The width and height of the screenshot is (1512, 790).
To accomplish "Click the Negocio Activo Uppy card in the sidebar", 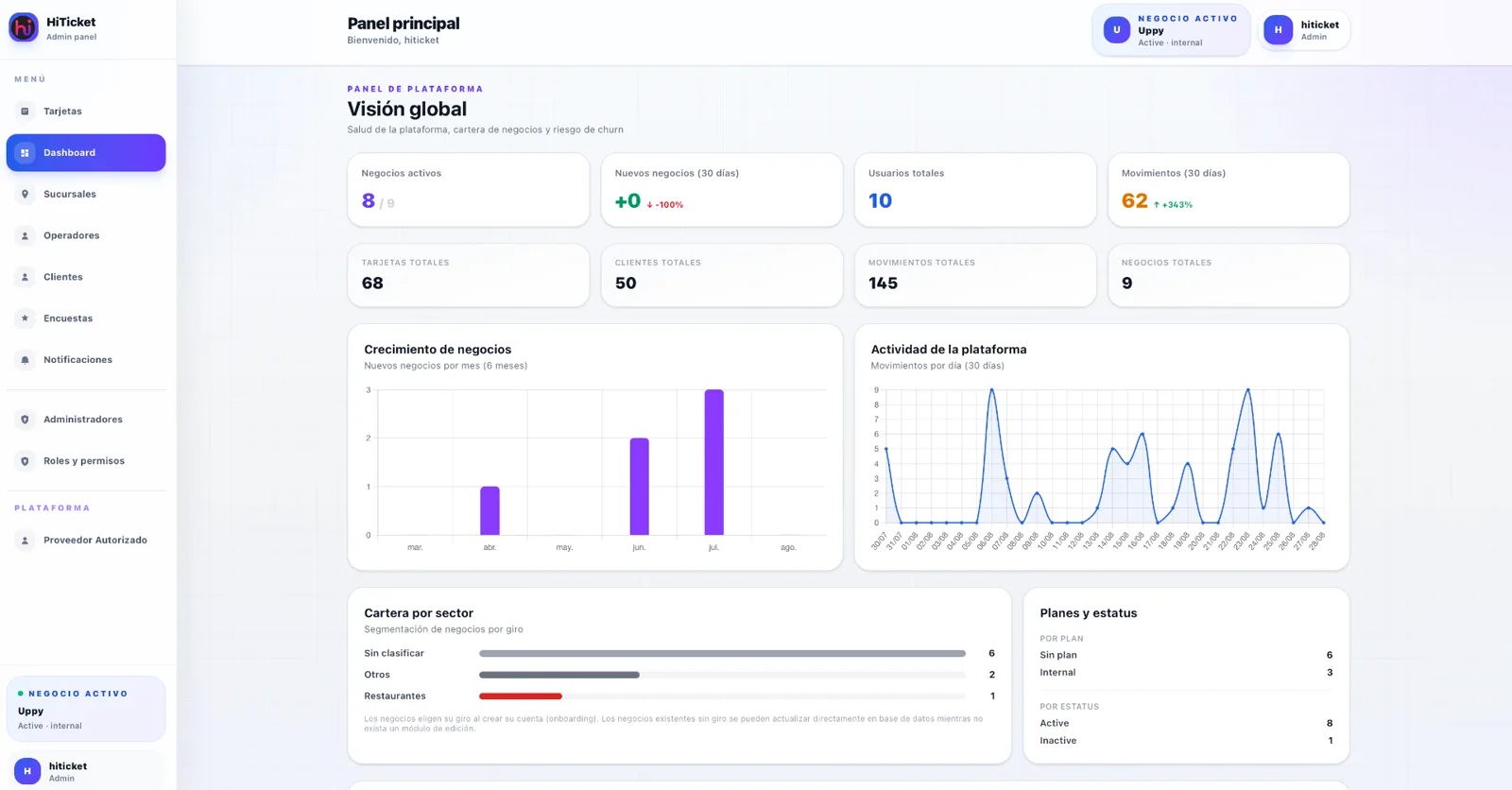I will pyautogui.click(x=86, y=709).
